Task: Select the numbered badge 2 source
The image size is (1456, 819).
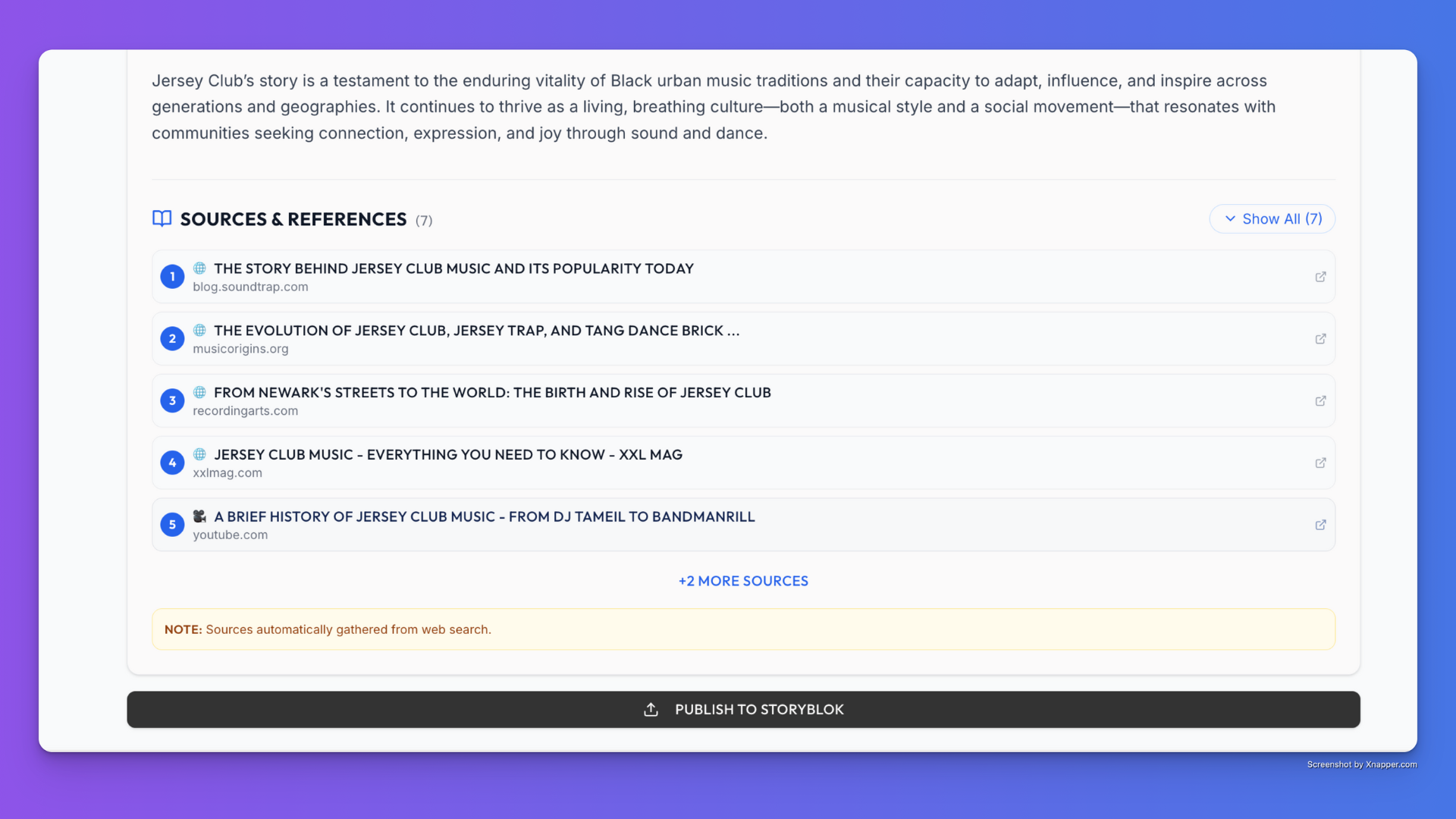Action: (172, 339)
